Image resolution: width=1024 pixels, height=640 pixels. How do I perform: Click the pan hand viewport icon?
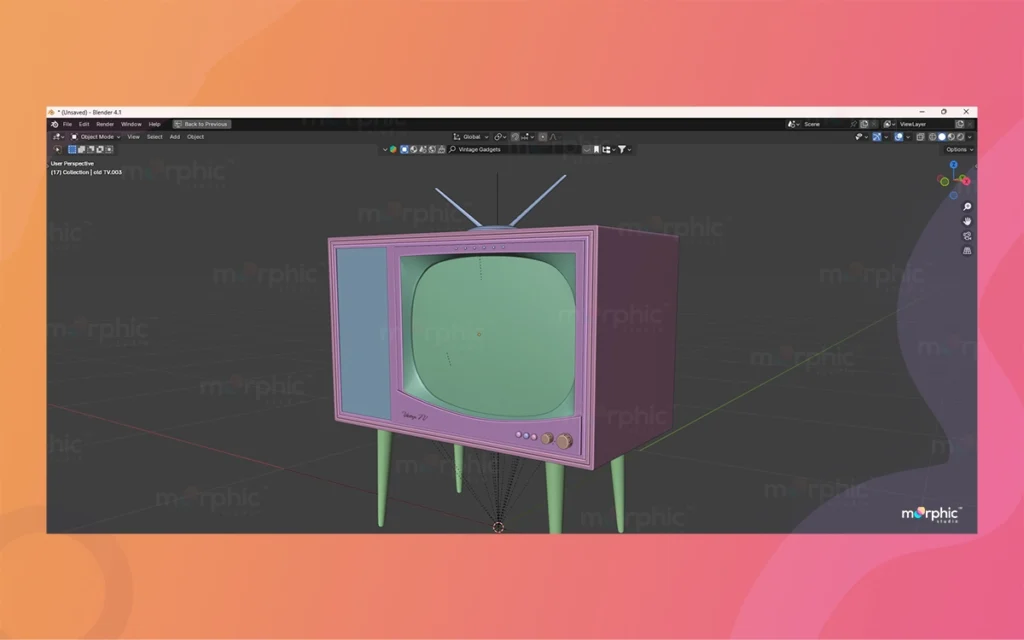(x=967, y=221)
